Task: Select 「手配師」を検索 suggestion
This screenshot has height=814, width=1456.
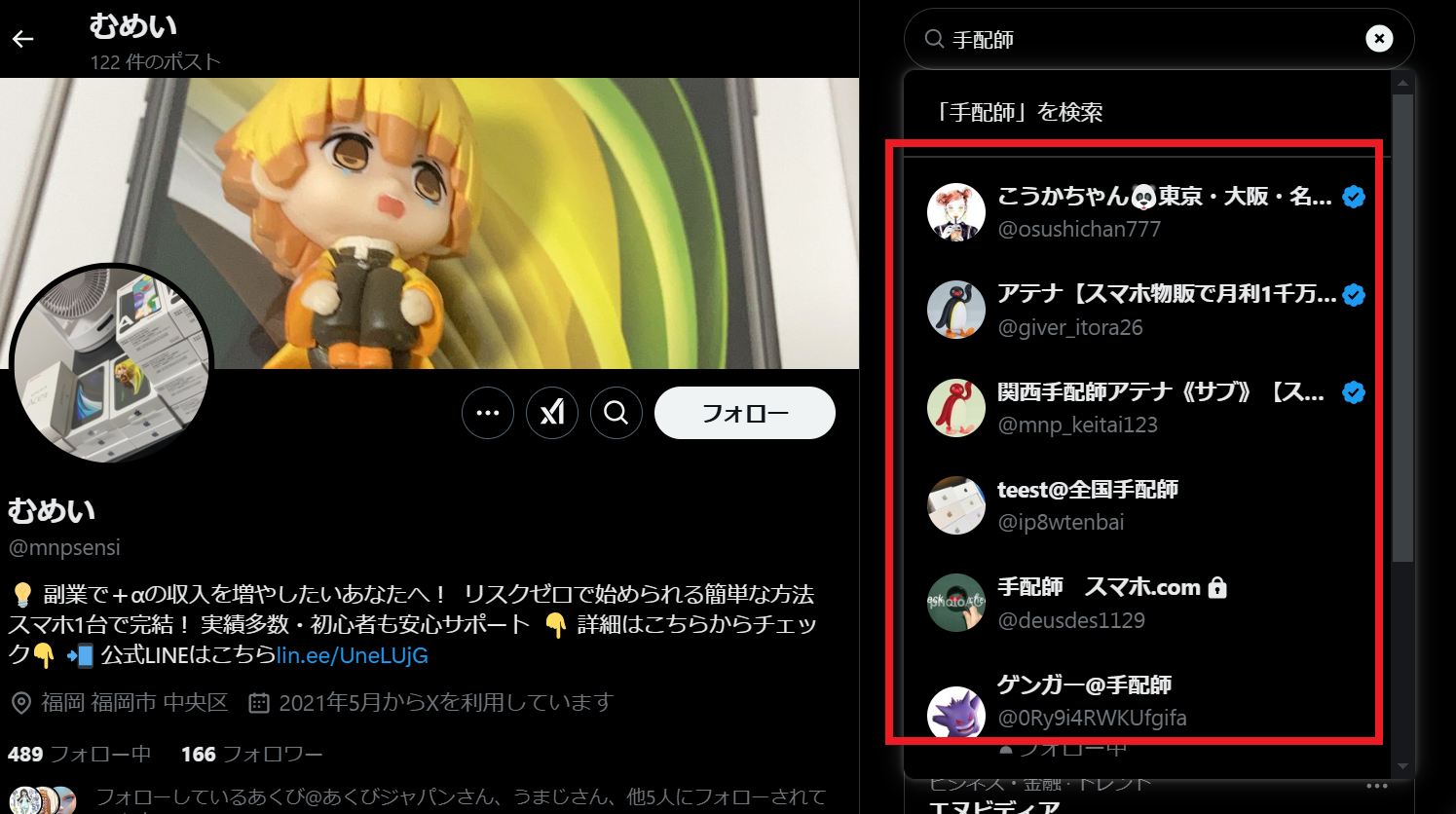Action: (1147, 113)
